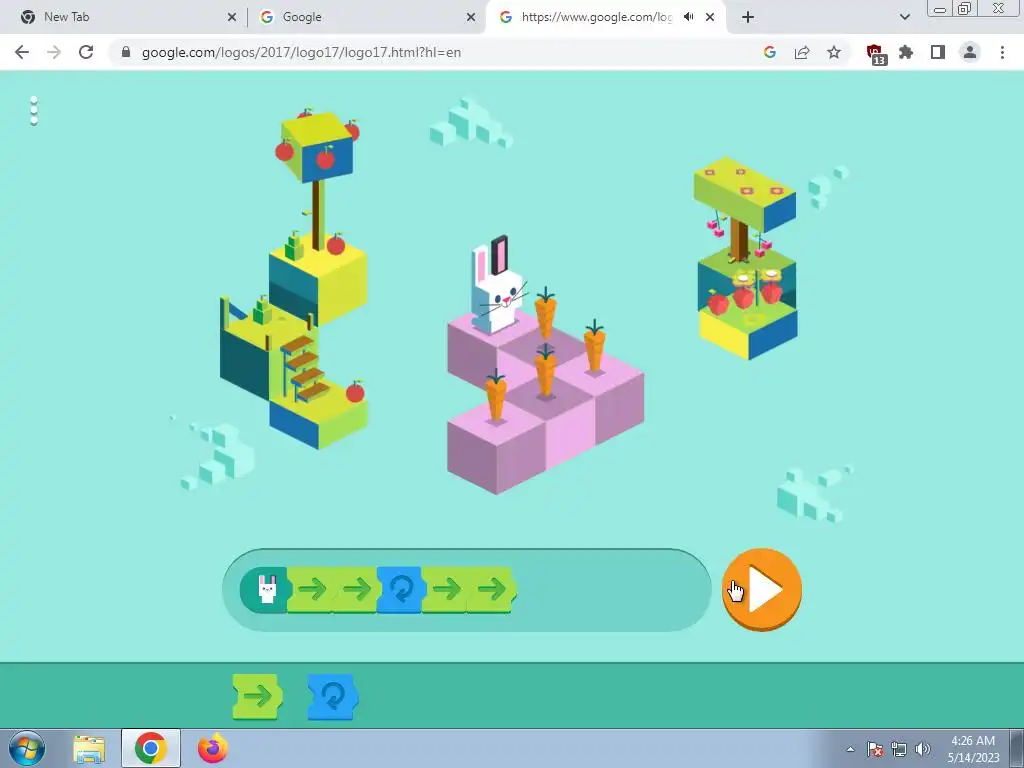Click the Chrome taskbar icon
Screen dimensions: 1024x768
coord(150,748)
